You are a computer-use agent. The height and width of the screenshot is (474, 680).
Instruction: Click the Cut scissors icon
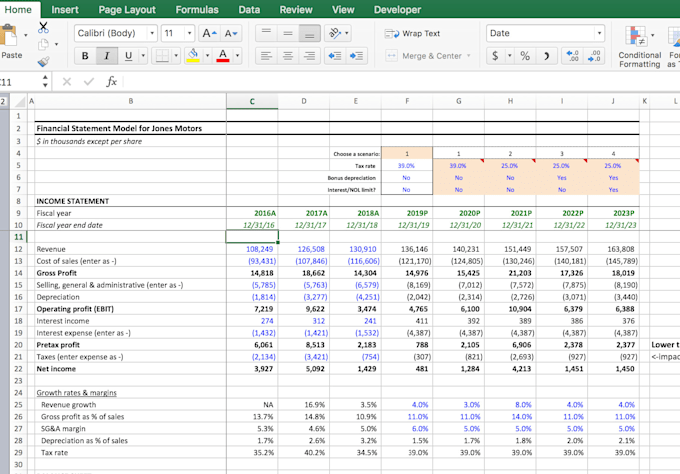[43, 28]
